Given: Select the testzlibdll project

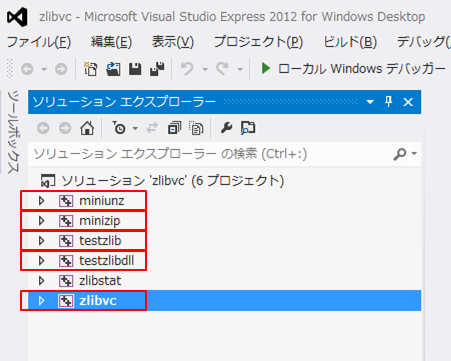Looking at the screenshot, I should point(106,261).
